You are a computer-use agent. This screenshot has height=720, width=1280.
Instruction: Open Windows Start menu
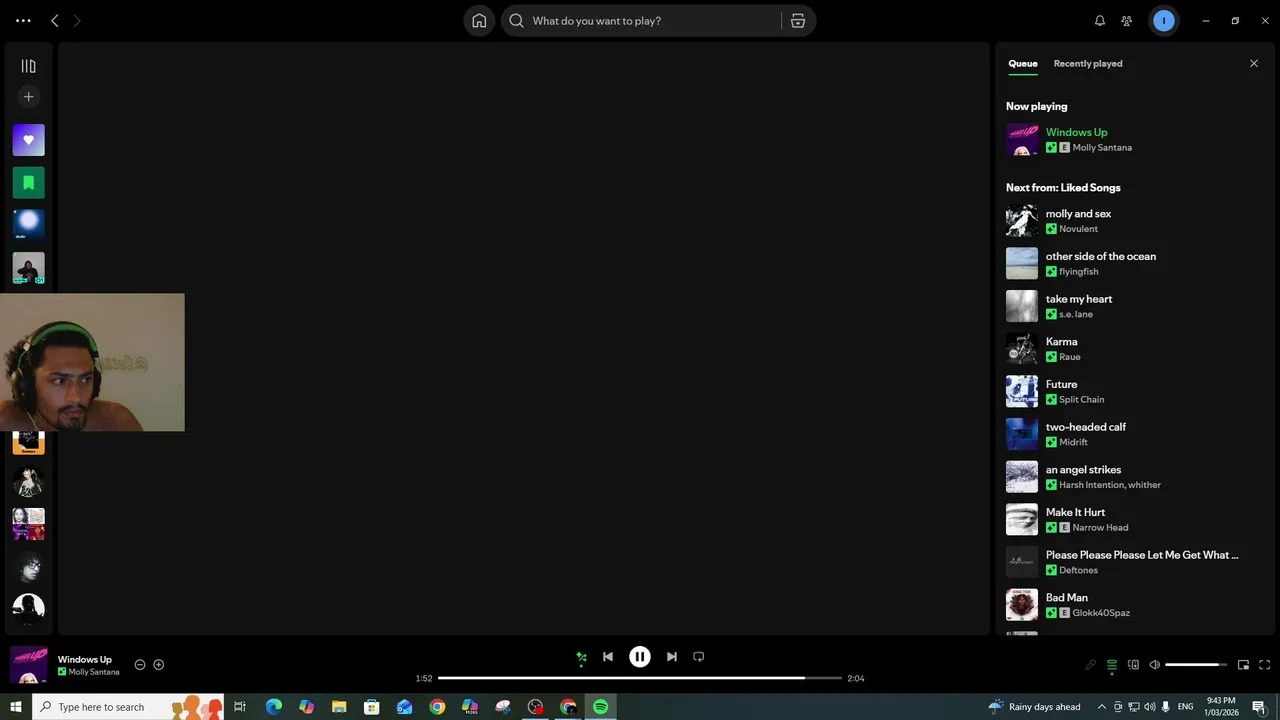point(15,707)
